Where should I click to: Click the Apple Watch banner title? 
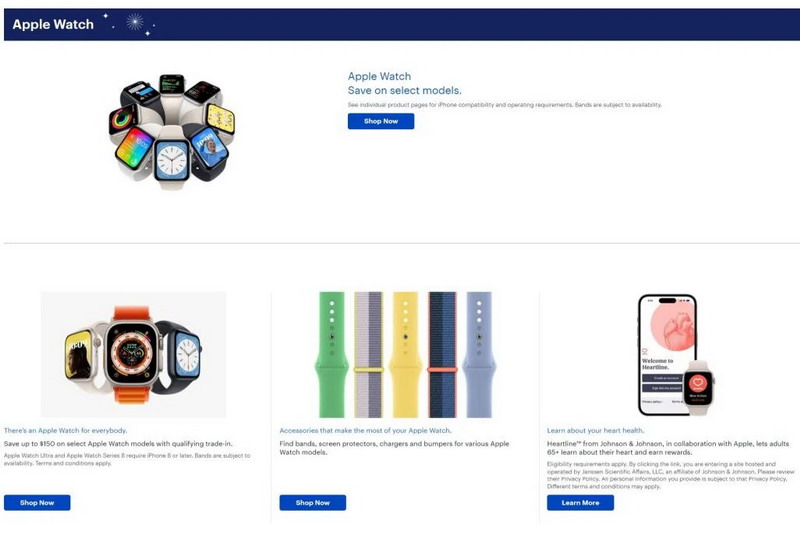click(x=53, y=24)
